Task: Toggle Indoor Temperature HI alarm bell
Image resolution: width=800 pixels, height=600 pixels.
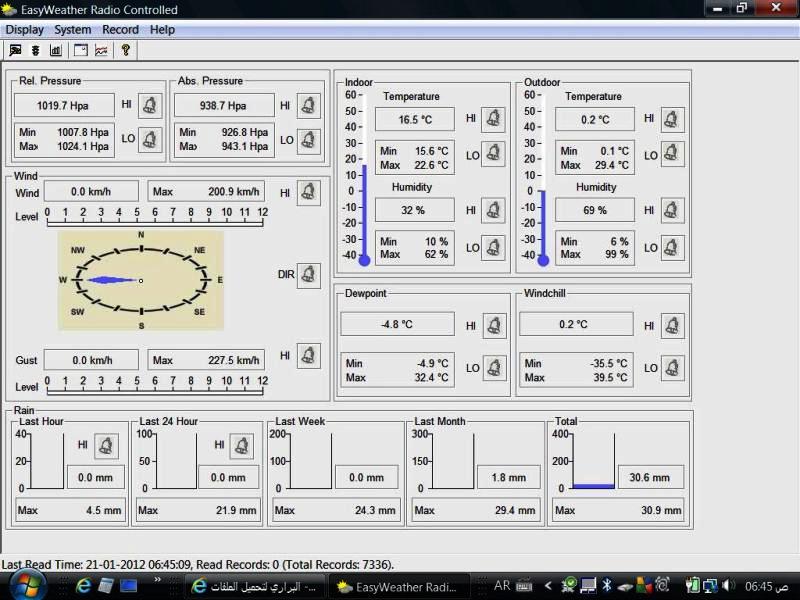Action: 493,119
